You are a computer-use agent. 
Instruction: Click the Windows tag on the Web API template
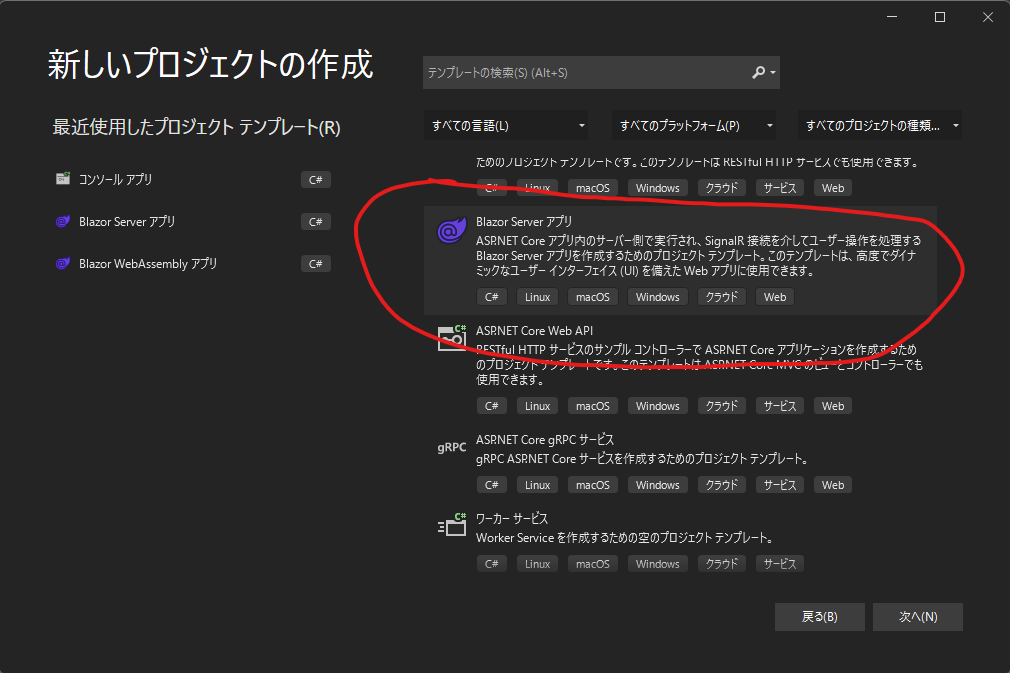click(x=657, y=405)
